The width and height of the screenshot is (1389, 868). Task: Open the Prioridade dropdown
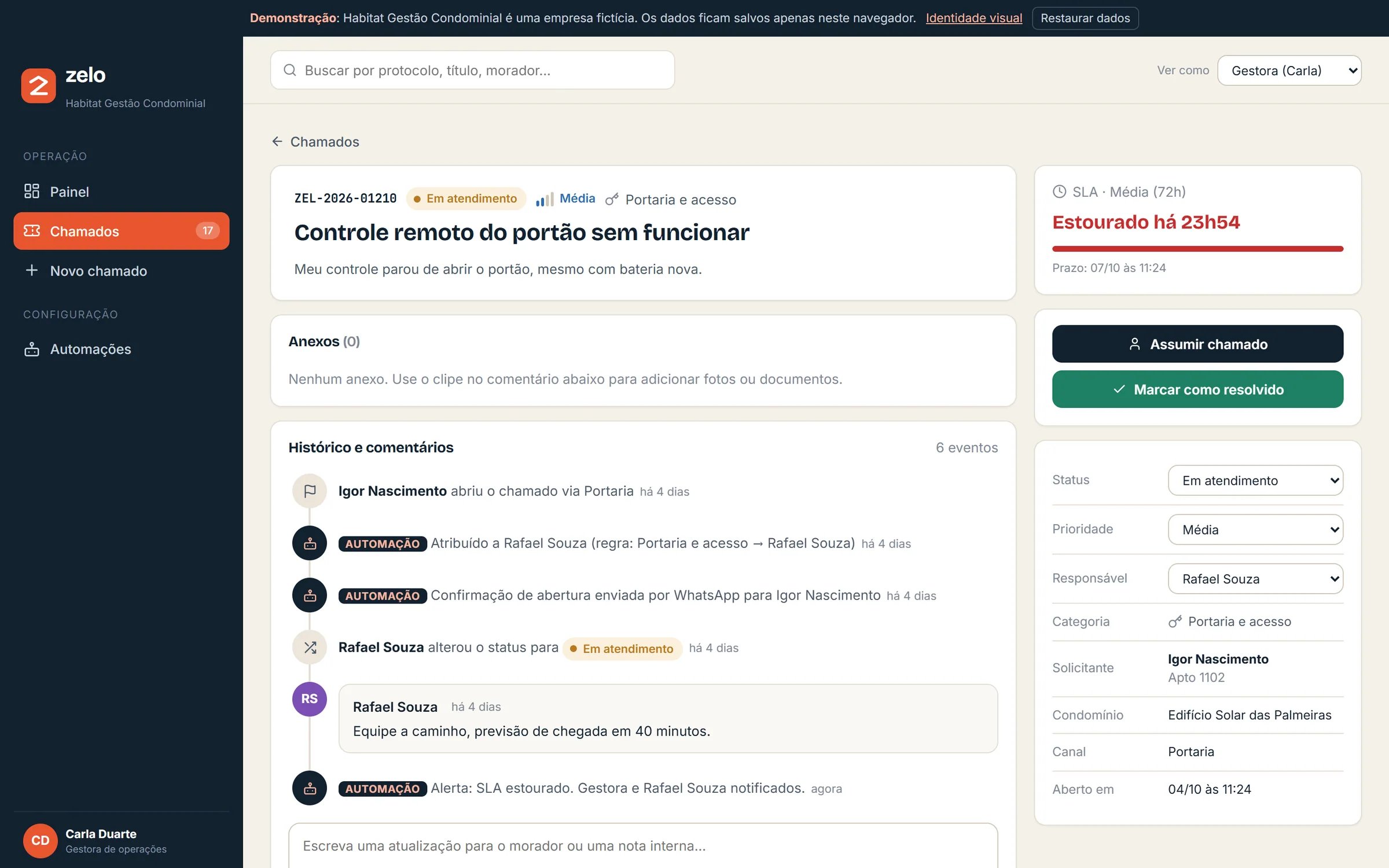pyautogui.click(x=1255, y=529)
